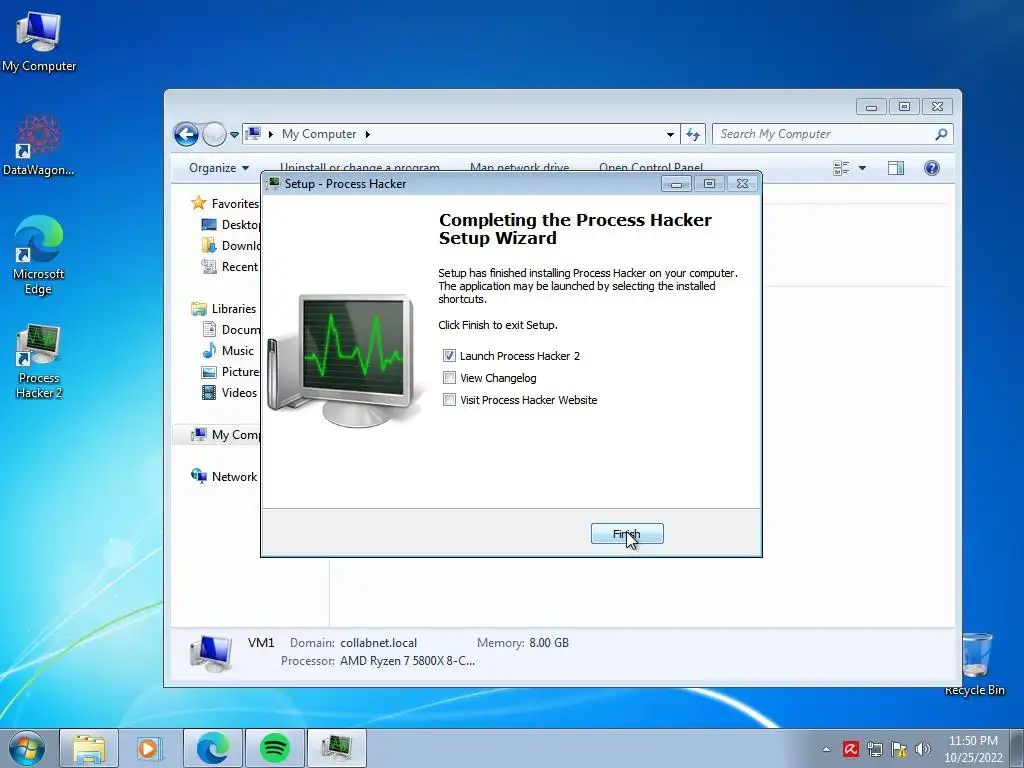This screenshot has width=1024, height=768.
Task: Click Show Desktop strip on taskbar
Action: [x=1017, y=748]
